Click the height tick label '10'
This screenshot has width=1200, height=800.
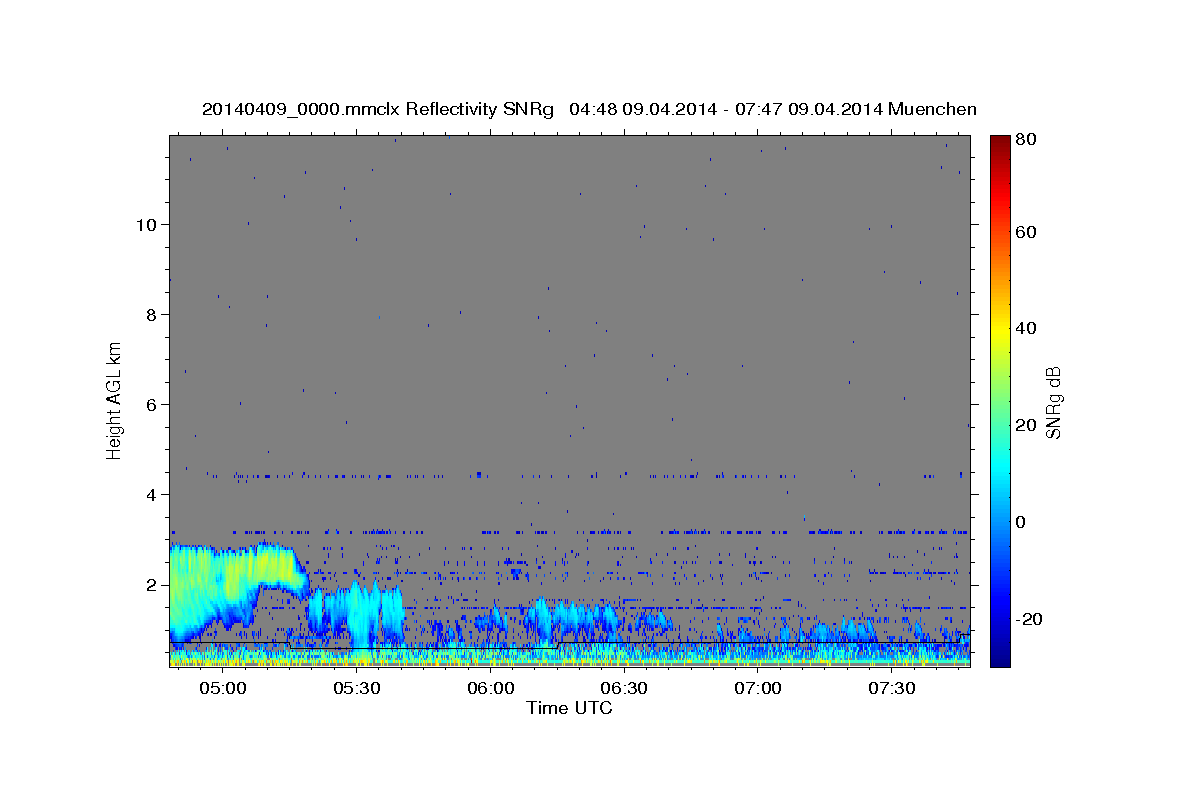(x=145, y=224)
